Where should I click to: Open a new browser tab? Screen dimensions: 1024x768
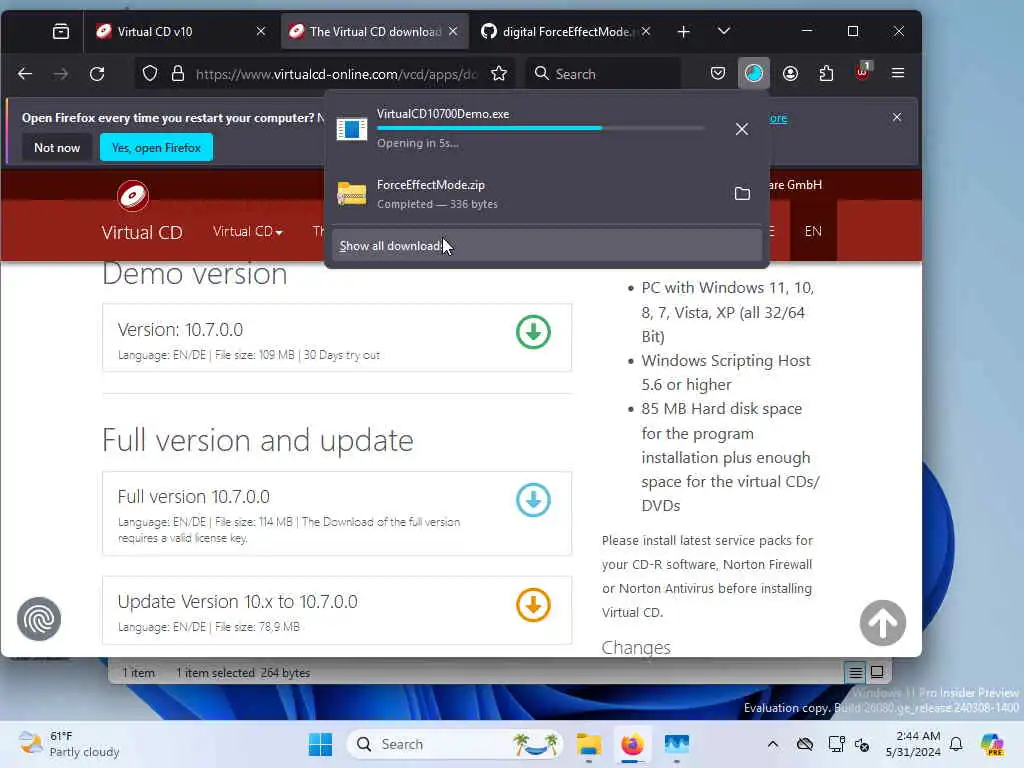pos(684,31)
